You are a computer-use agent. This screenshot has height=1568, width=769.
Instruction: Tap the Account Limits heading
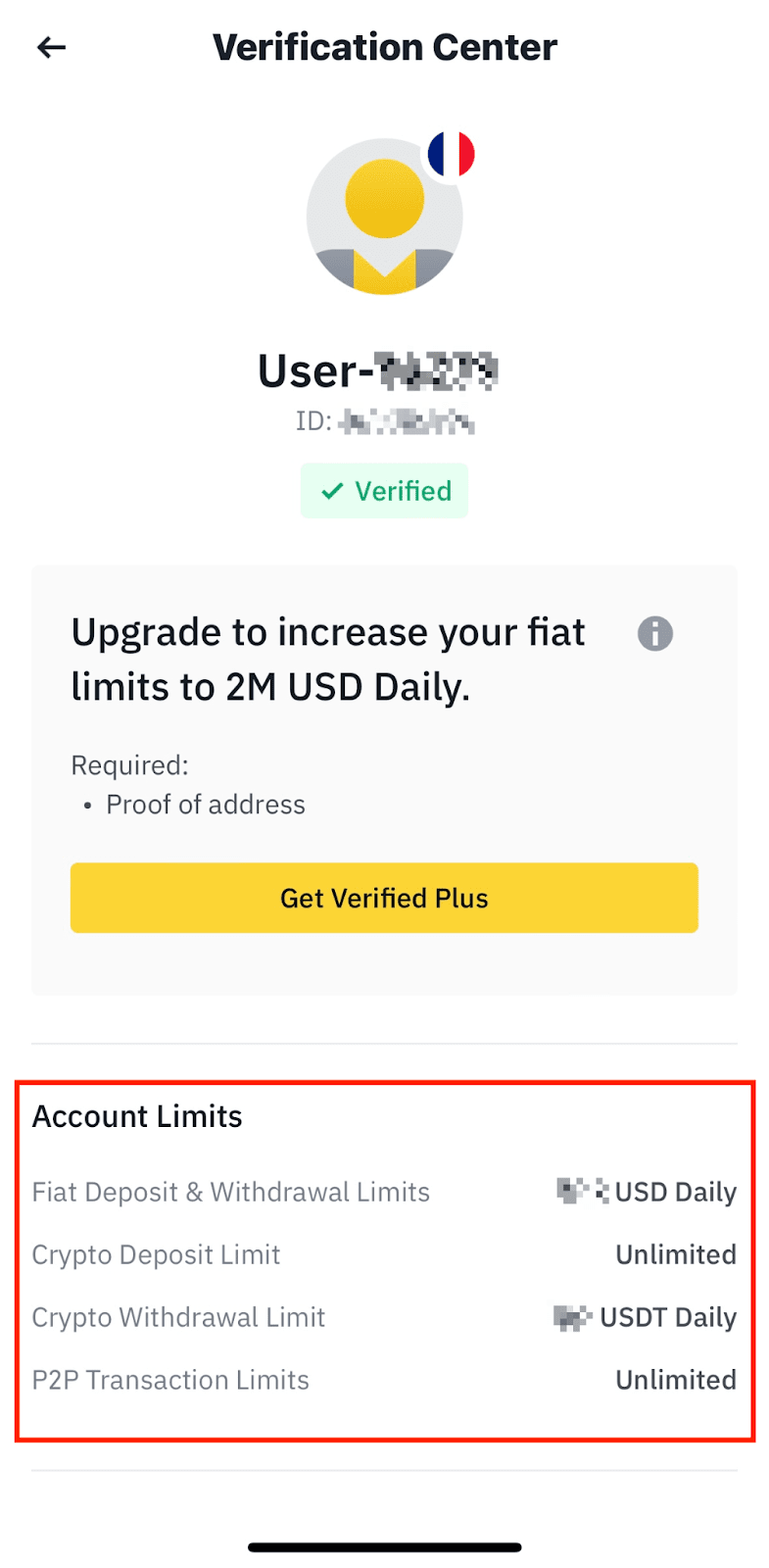click(x=137, y=1117)
